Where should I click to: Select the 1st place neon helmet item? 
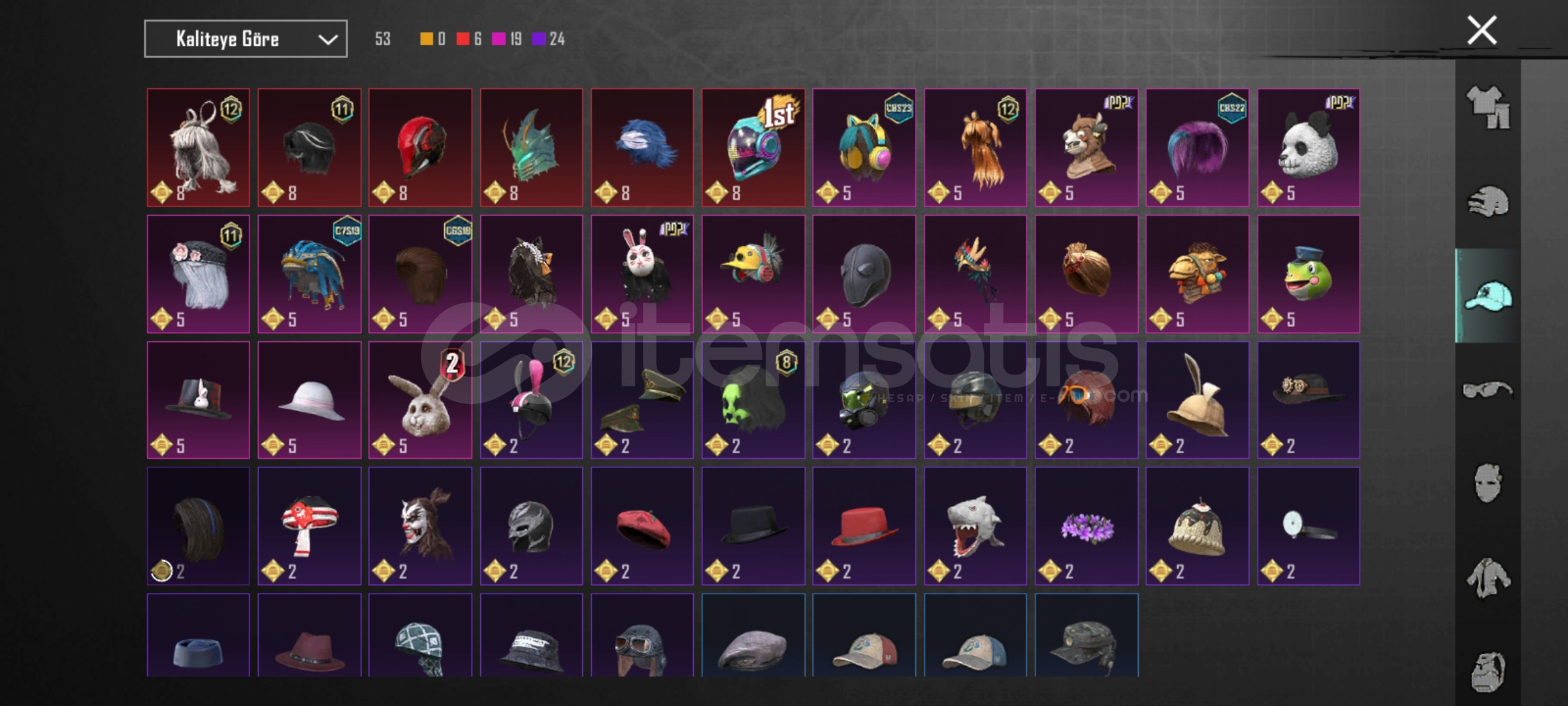pyautogui.click(x=753, y=148)
